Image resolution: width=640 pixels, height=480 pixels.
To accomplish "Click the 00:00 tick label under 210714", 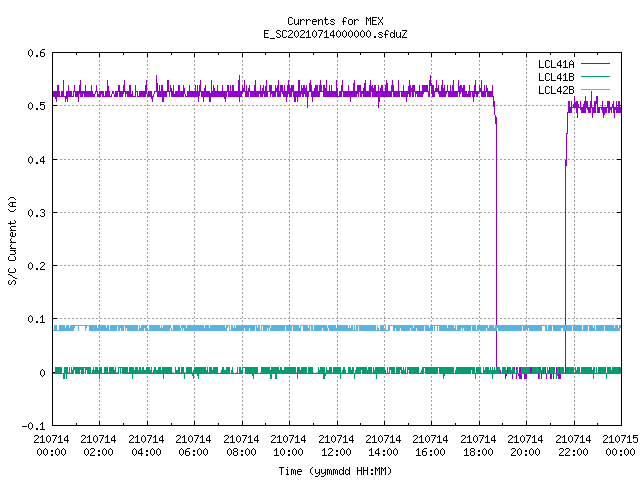I will point(51,452).
